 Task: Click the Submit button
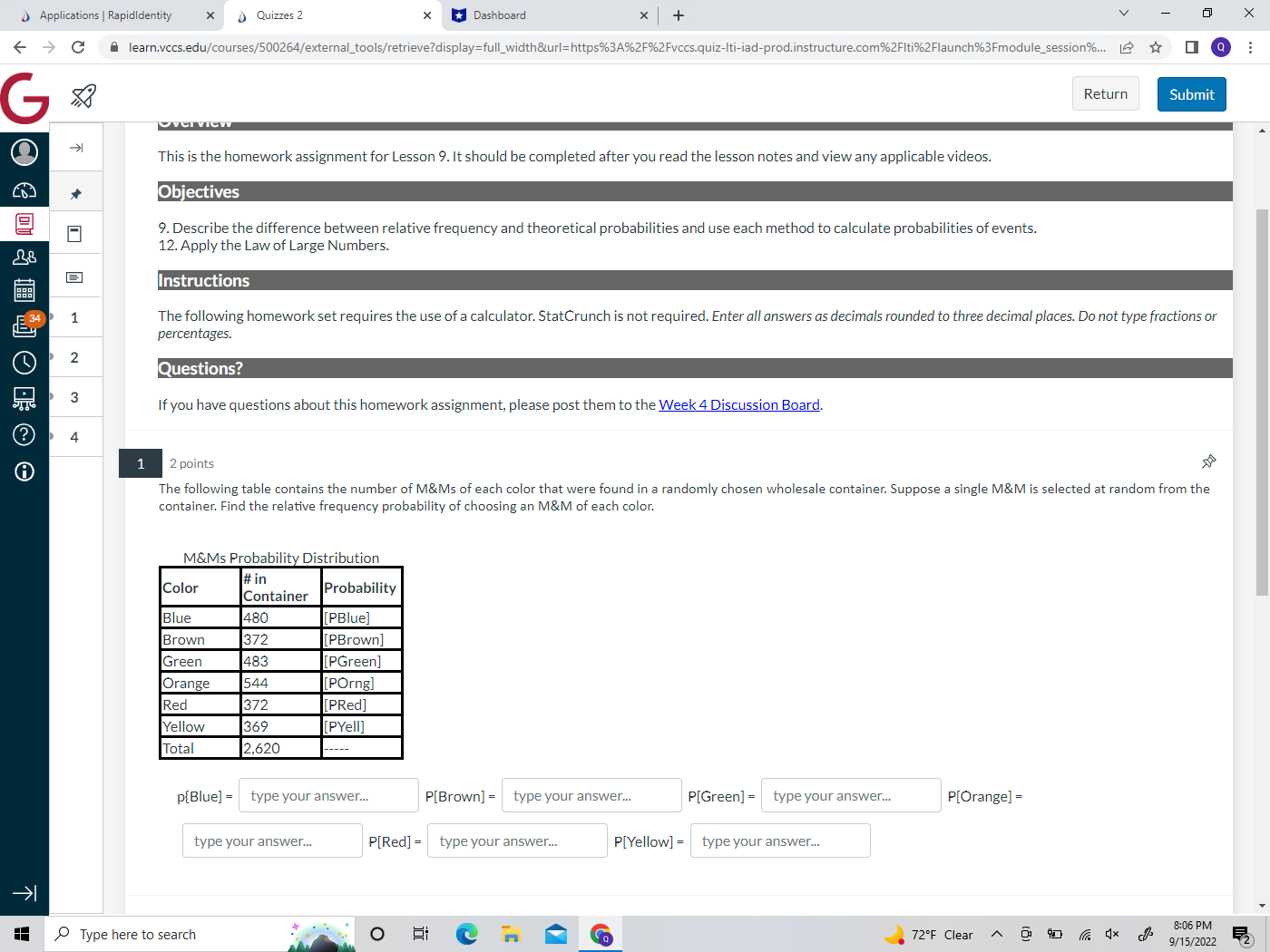coord(1191,93)
